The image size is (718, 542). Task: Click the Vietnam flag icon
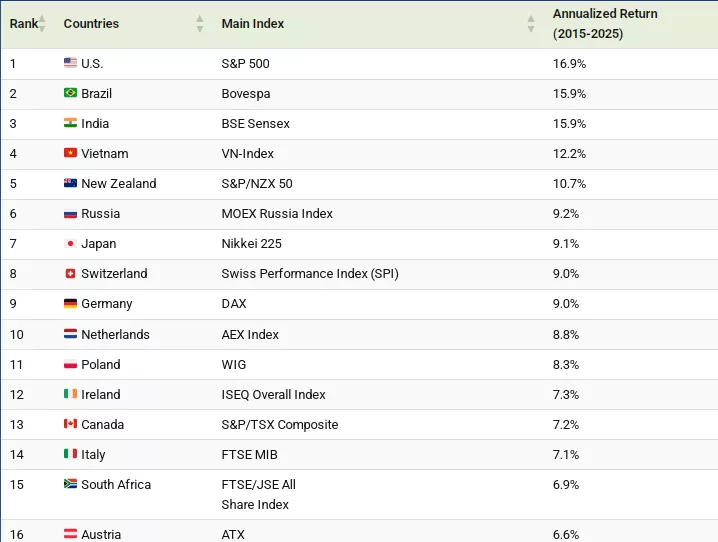pos(70,153)
